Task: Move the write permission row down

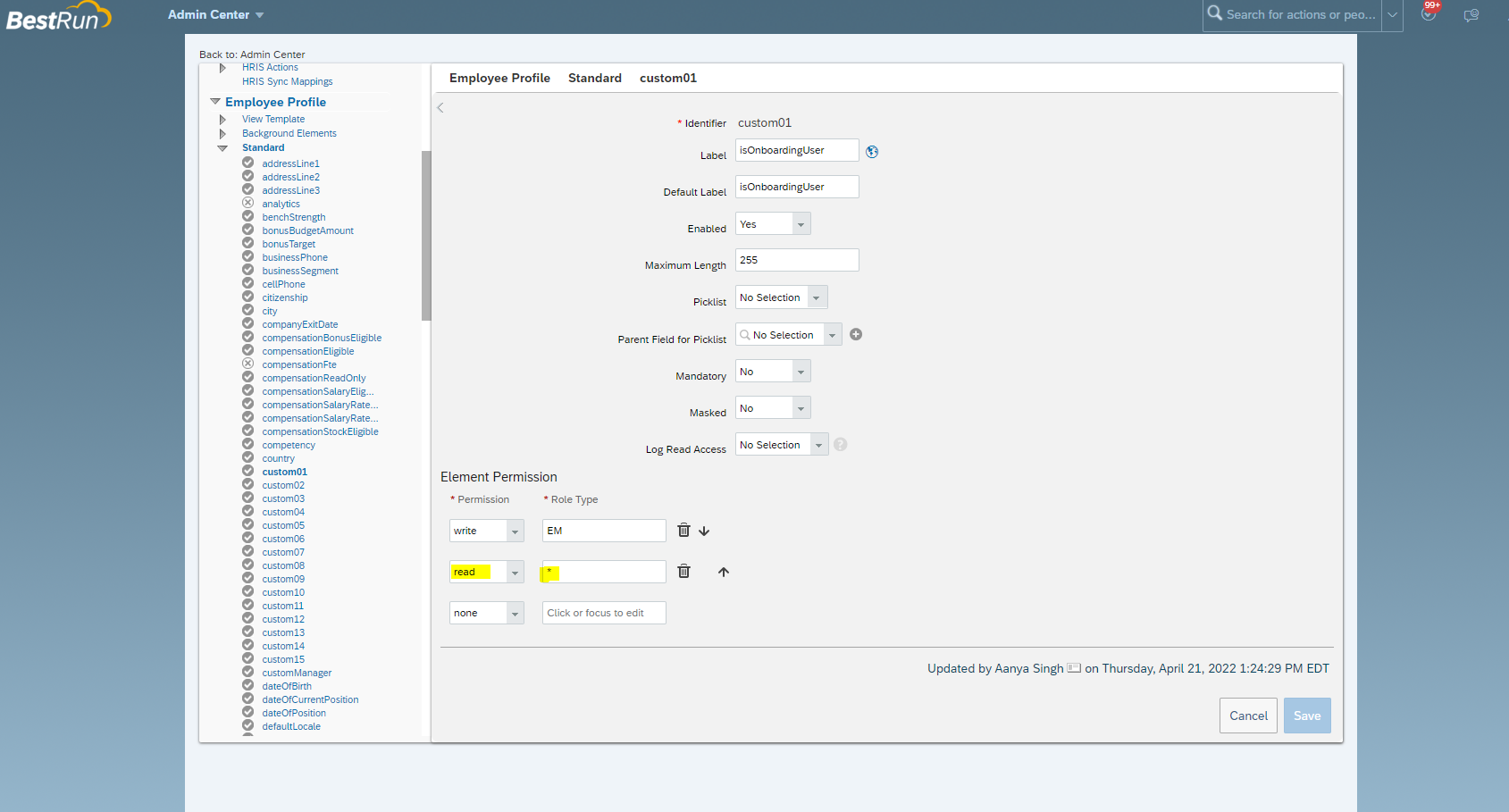Action: [704, 531]
